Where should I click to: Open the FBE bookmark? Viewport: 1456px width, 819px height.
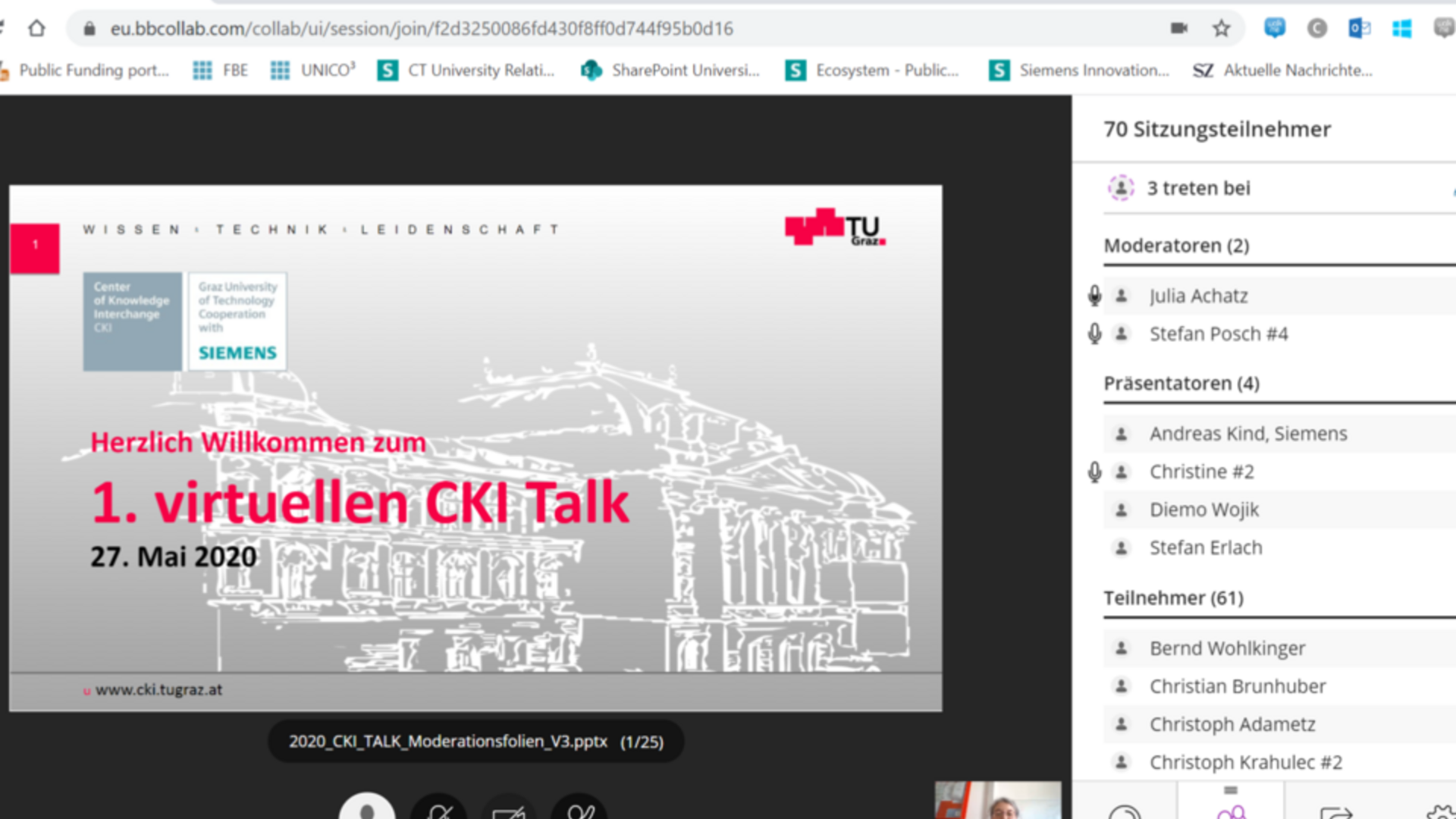click(221, 71)
